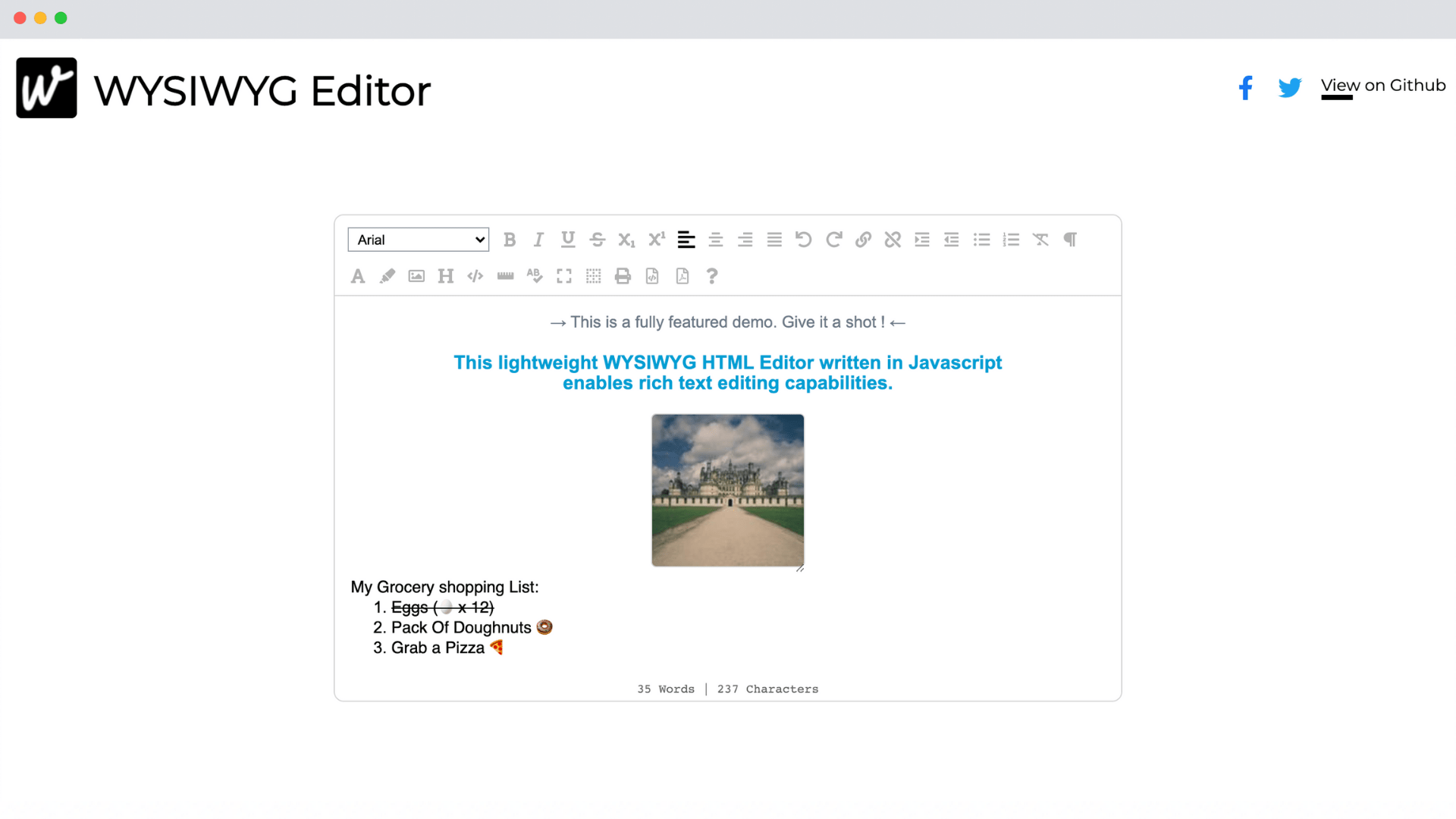Insert a bulleted unordered list
The image size is (1456, 819).
click(982, 240)
